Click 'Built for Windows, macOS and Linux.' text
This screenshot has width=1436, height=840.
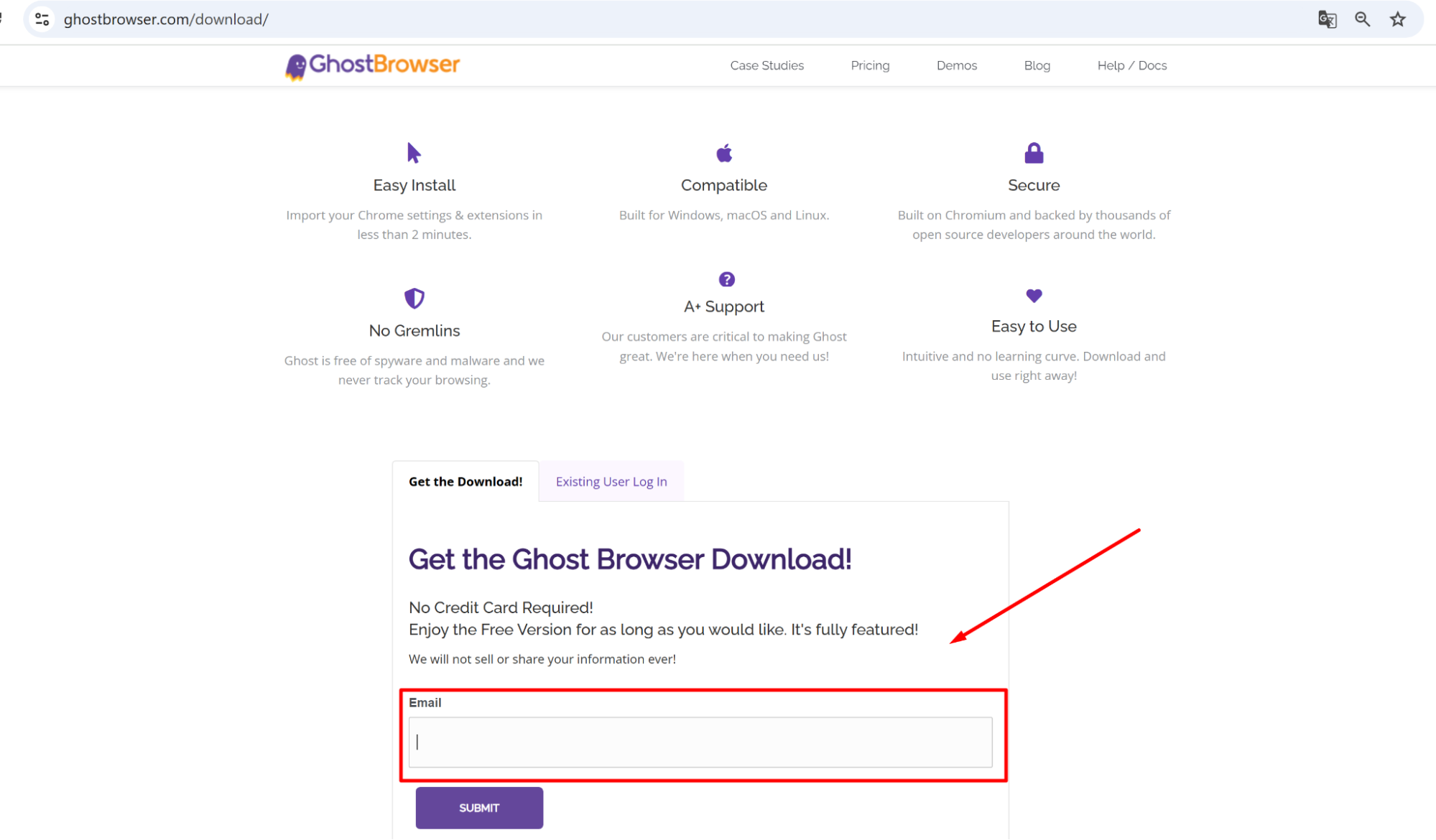724,215
